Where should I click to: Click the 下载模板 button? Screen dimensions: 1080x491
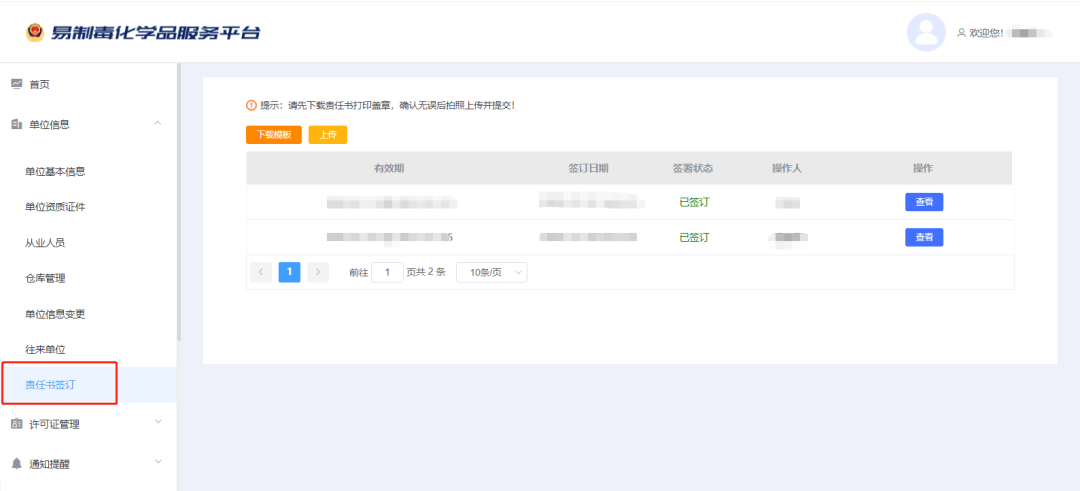point(273,134)
